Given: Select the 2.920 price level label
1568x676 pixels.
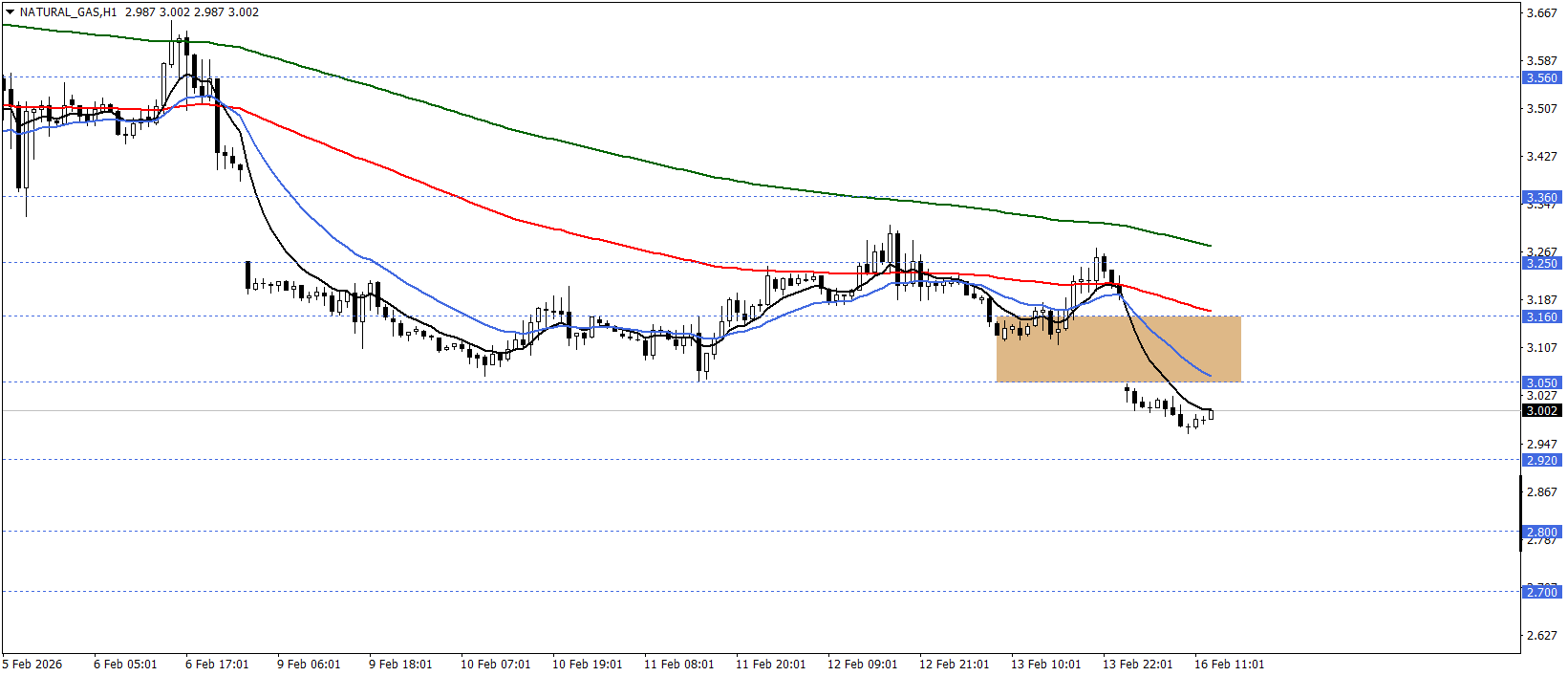Looking at the screenshot, I should click(1540, 460).
